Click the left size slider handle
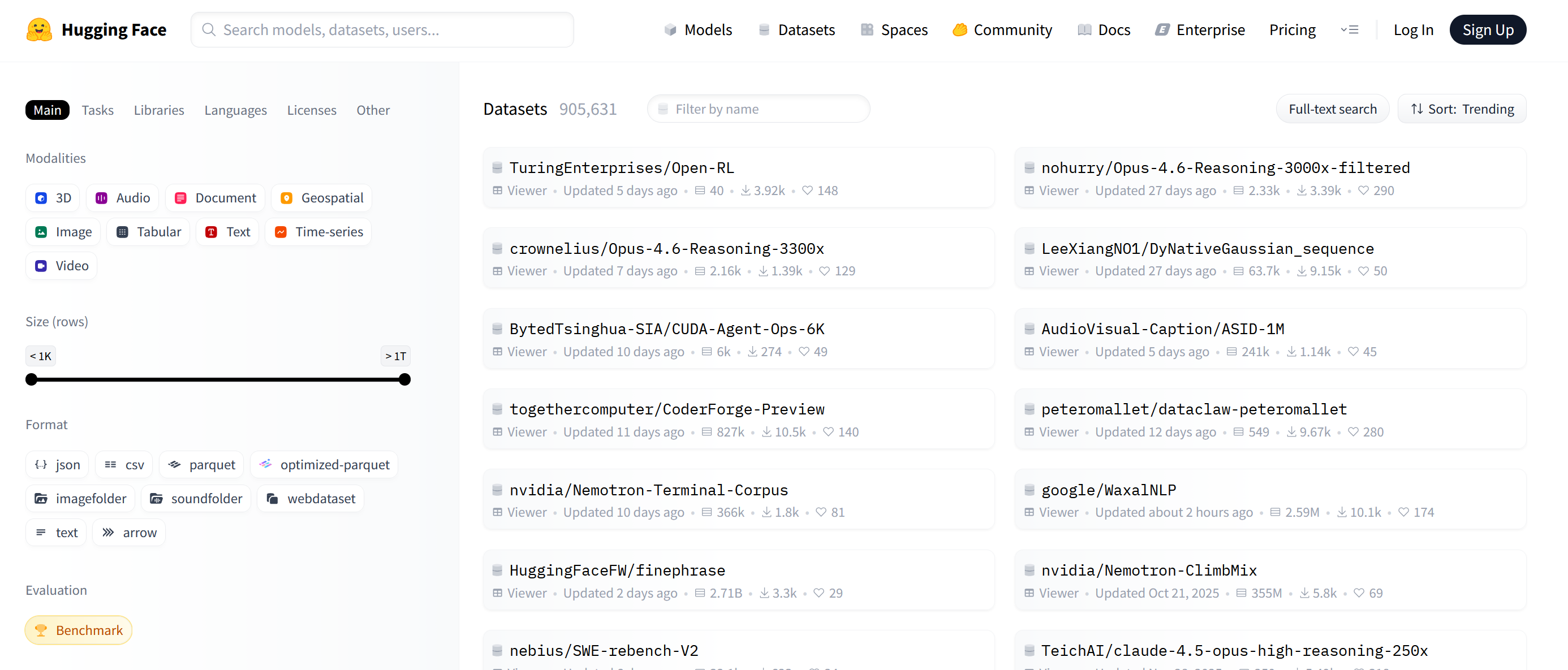 click(x=32, y=380)
